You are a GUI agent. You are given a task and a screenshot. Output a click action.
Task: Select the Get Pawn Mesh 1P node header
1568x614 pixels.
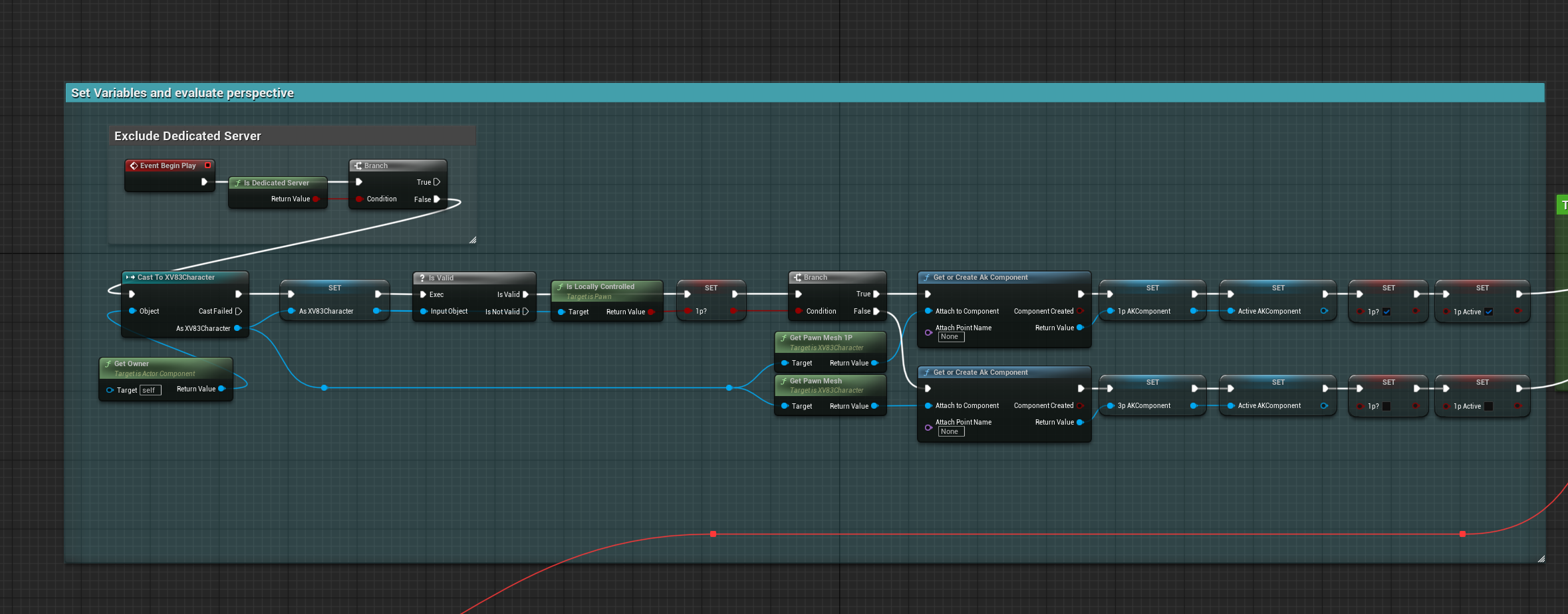click(831, 342)
